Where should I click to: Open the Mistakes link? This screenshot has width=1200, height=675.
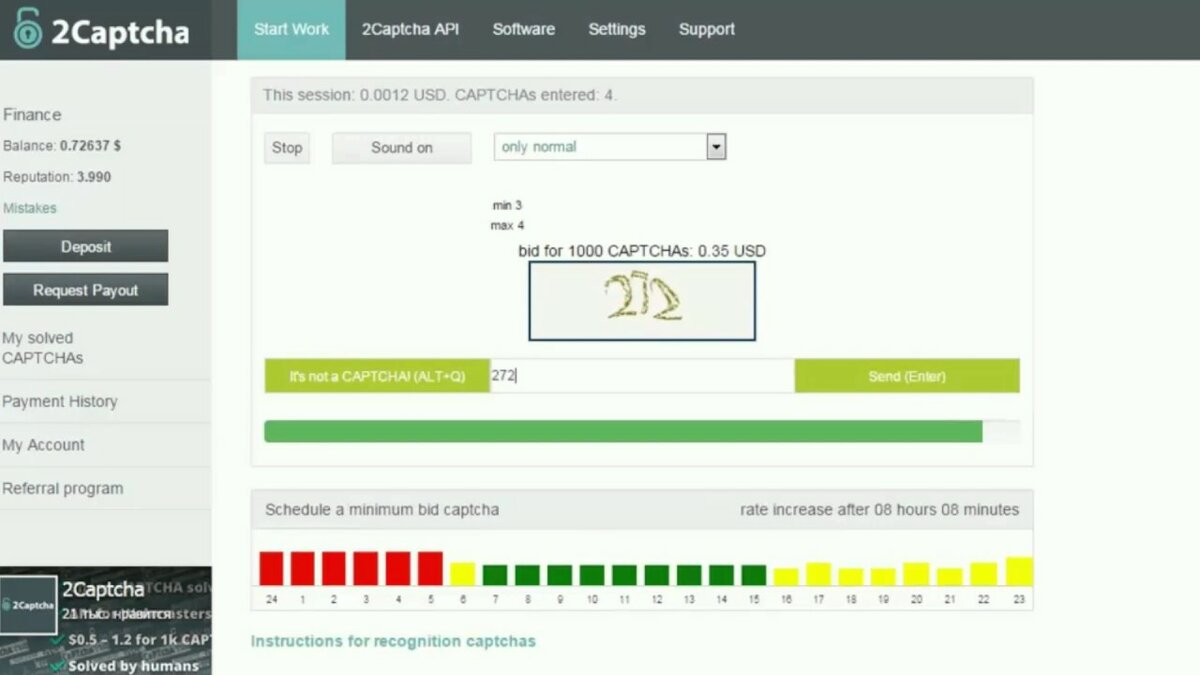point(28,208)
